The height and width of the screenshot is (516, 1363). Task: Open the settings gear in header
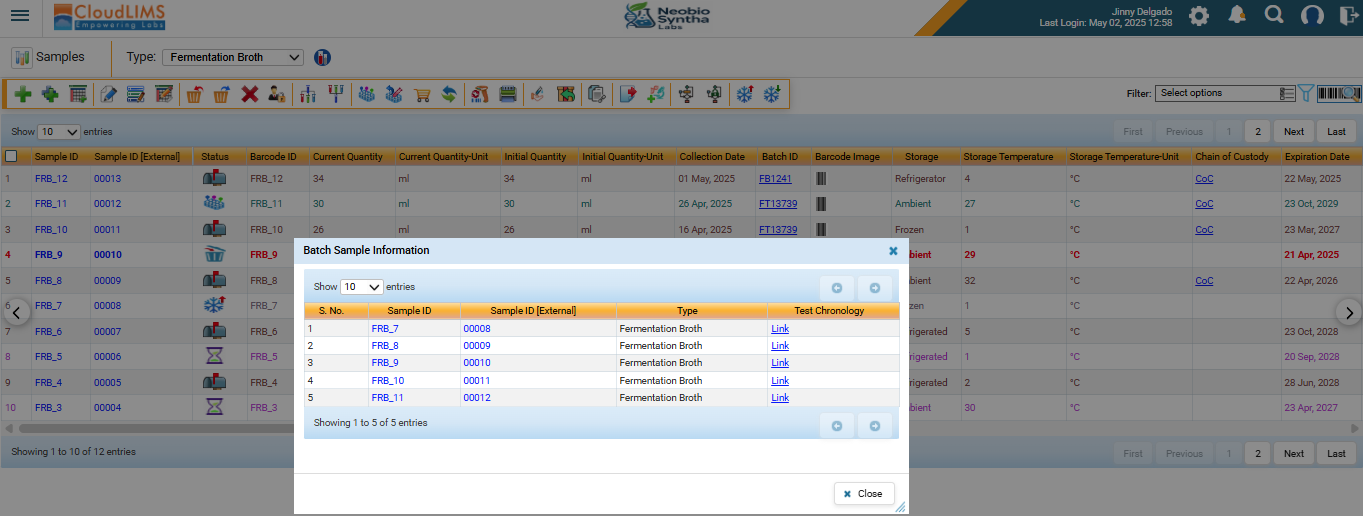1199,15
